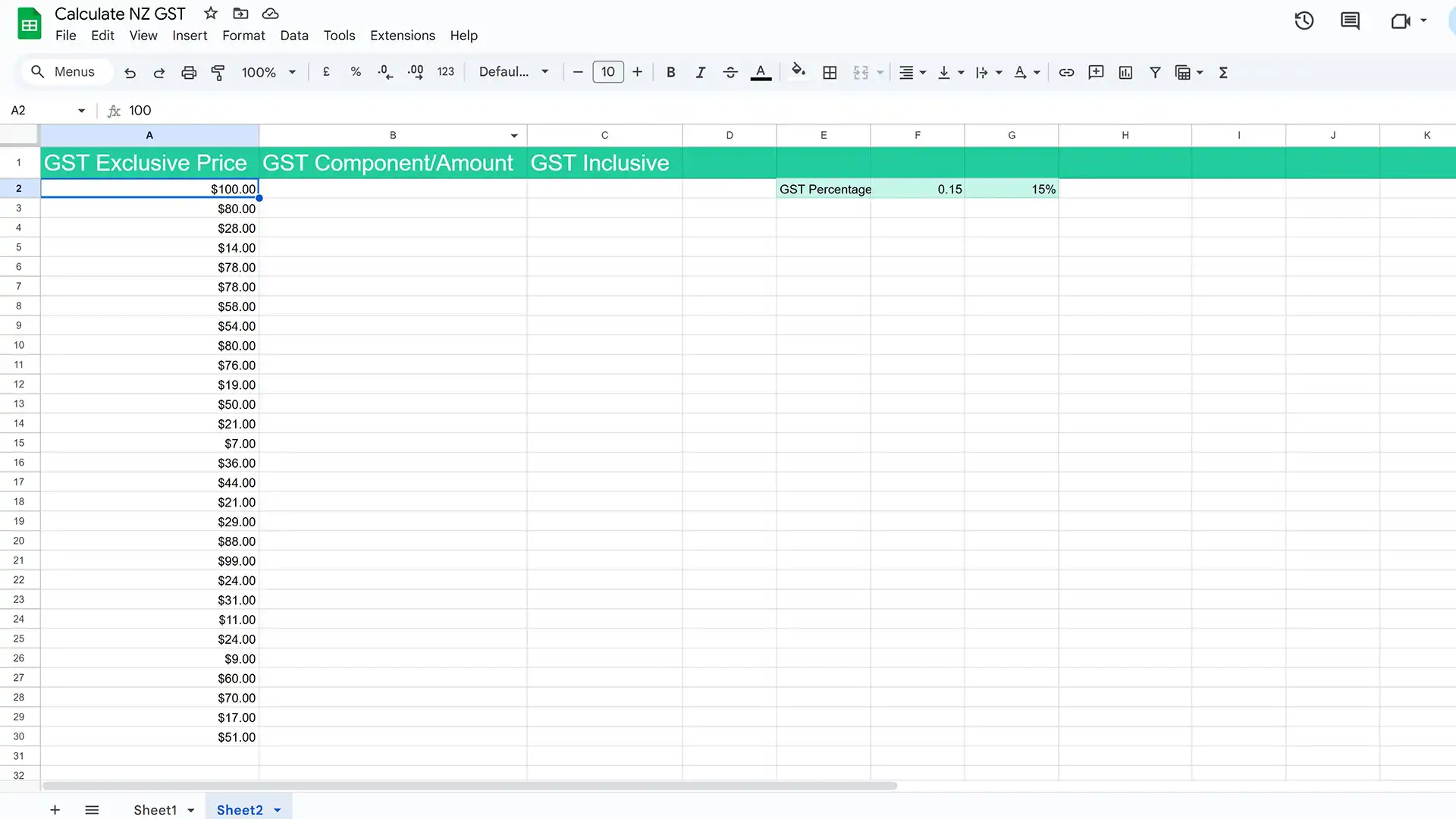The width and height of the screenshot is (1456, 819).
Task: Add a new sheet with plus button
Action: tap(55, 810)
